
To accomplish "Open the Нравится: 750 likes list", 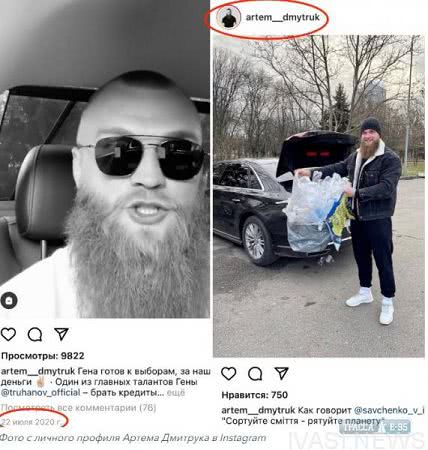I will (254, 395).
